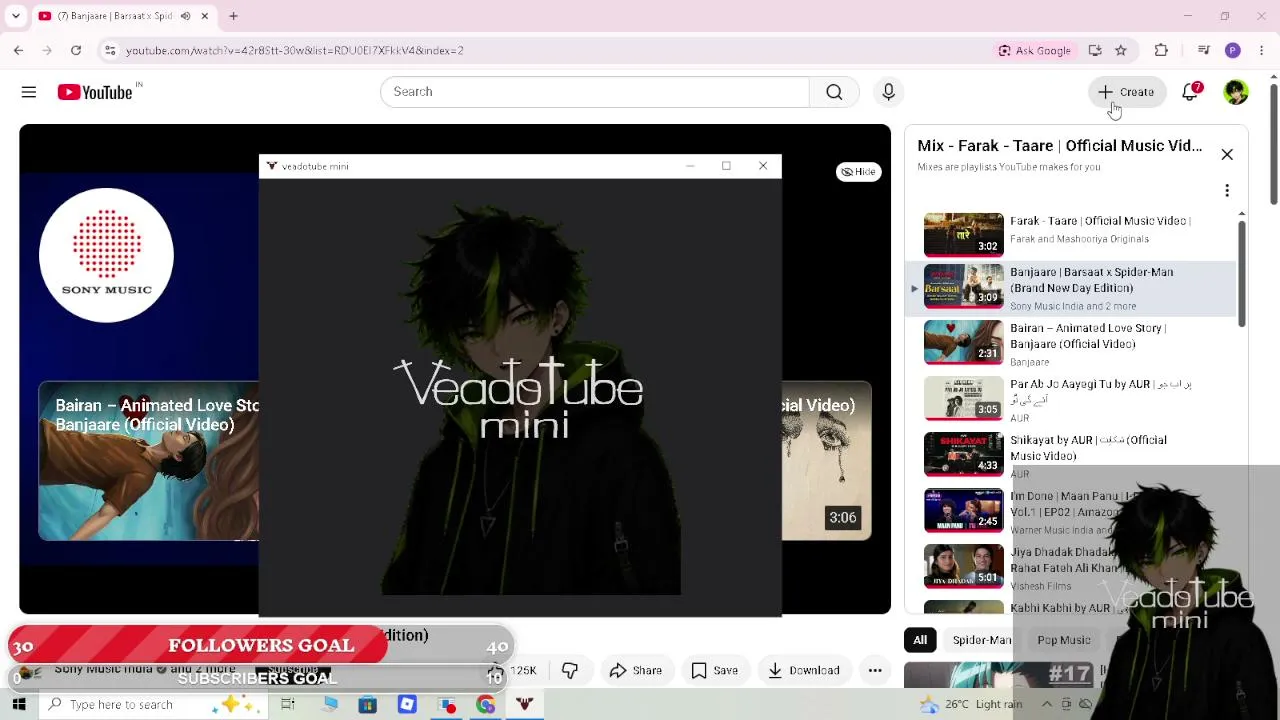Open the weather widget showing Light rain
The height and width of the screenshot is (720, 1280).
tap(971, 704)
